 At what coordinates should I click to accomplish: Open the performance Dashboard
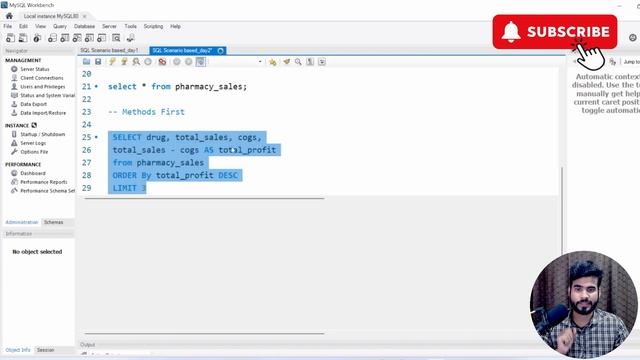tap(33, 173)
